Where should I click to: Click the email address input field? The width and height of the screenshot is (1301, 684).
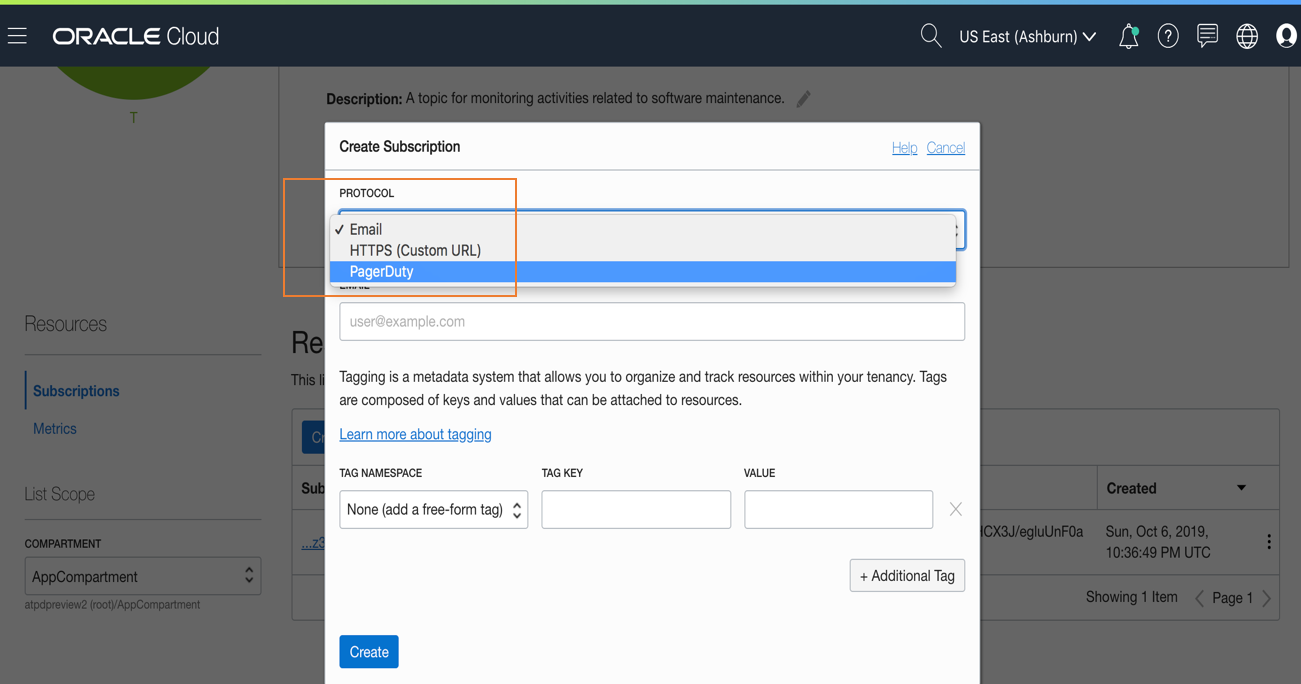pyautogui.click(x=652, y=322)
